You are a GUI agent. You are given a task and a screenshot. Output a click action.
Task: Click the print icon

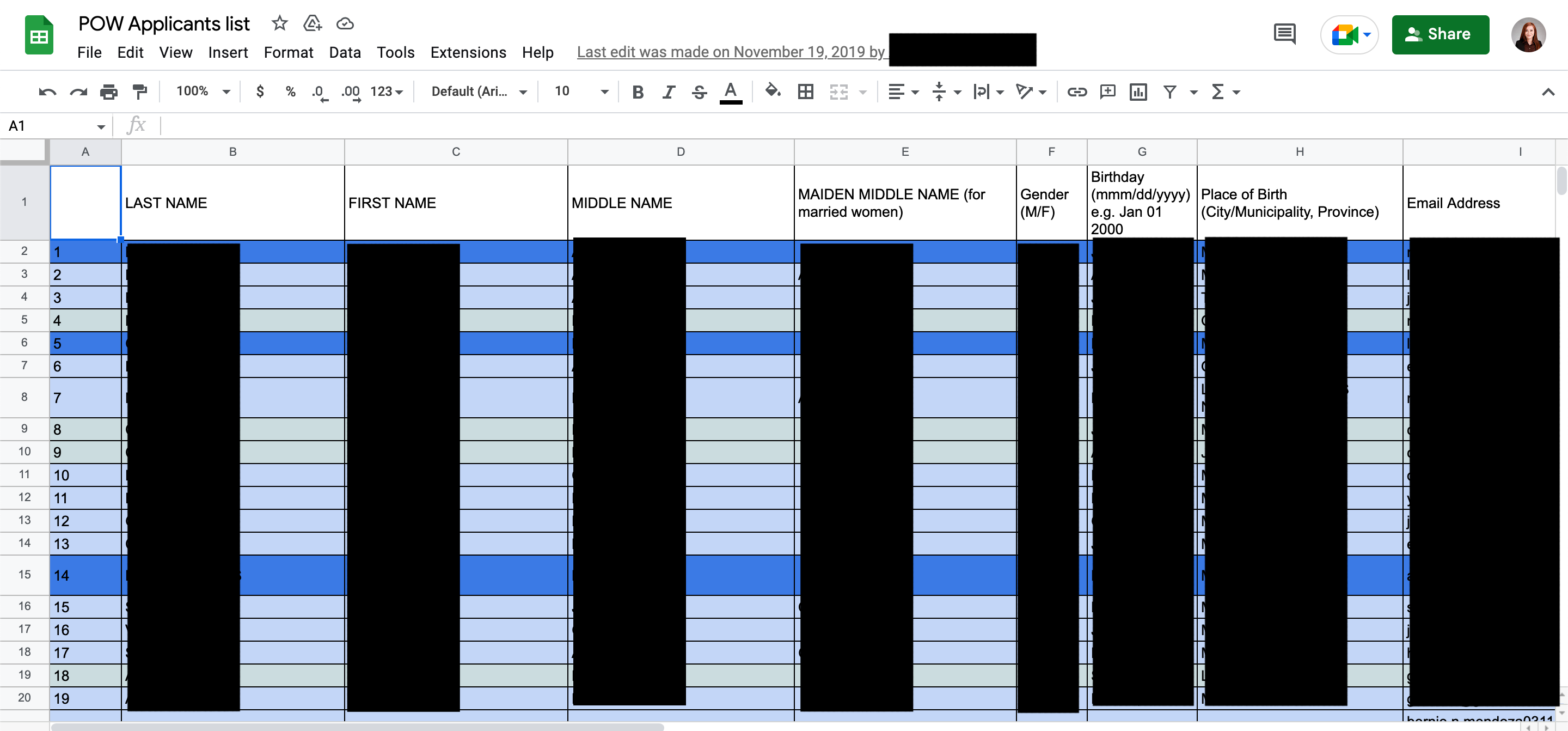click(108, 92)
